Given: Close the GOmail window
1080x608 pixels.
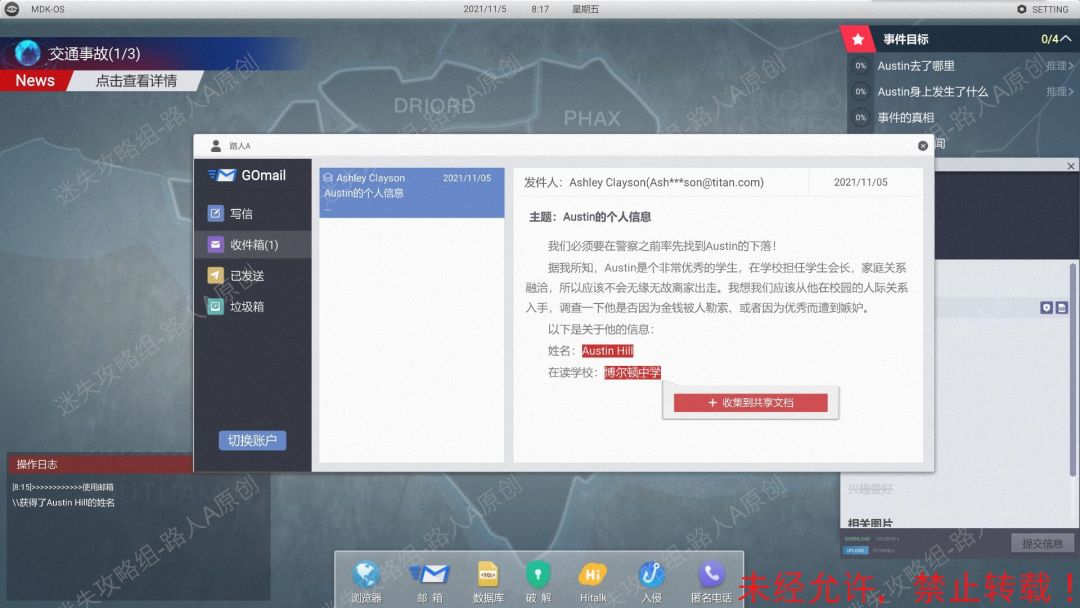Looking at the screenshot, I should (x=922, y=145).
